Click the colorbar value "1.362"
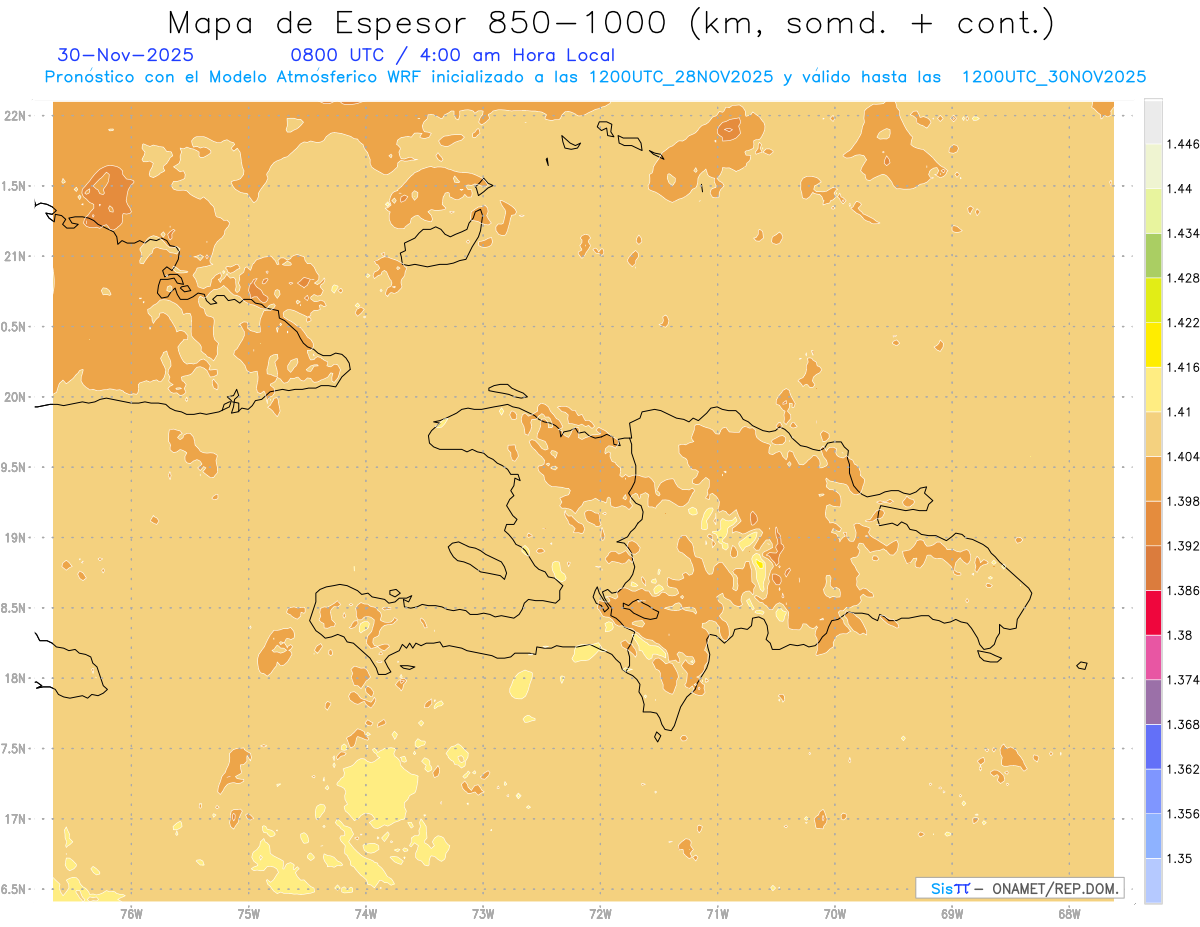This screenshot has height=927, width=1200. 1183,769
